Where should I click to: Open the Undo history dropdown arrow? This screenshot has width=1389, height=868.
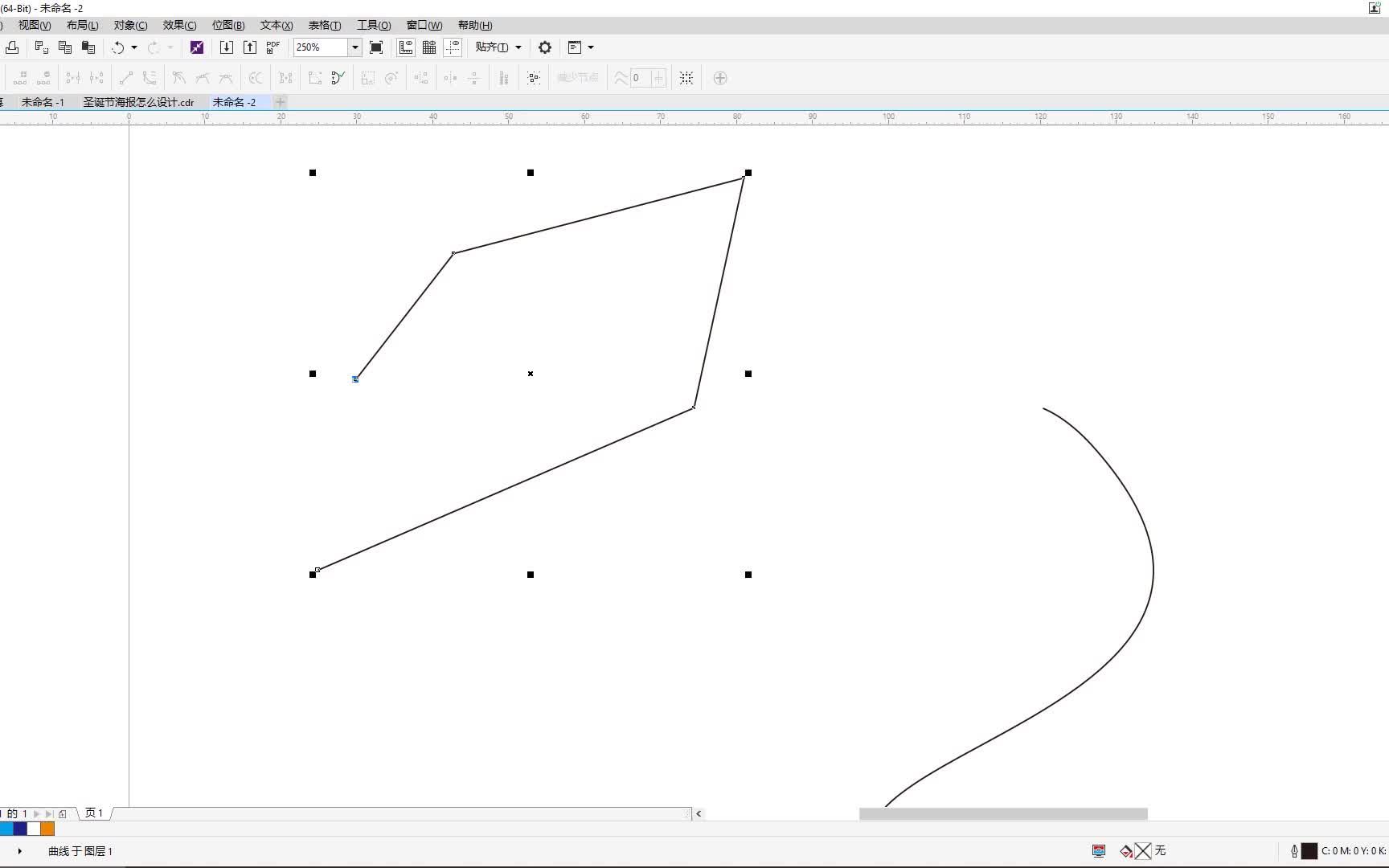pos(134,47)
